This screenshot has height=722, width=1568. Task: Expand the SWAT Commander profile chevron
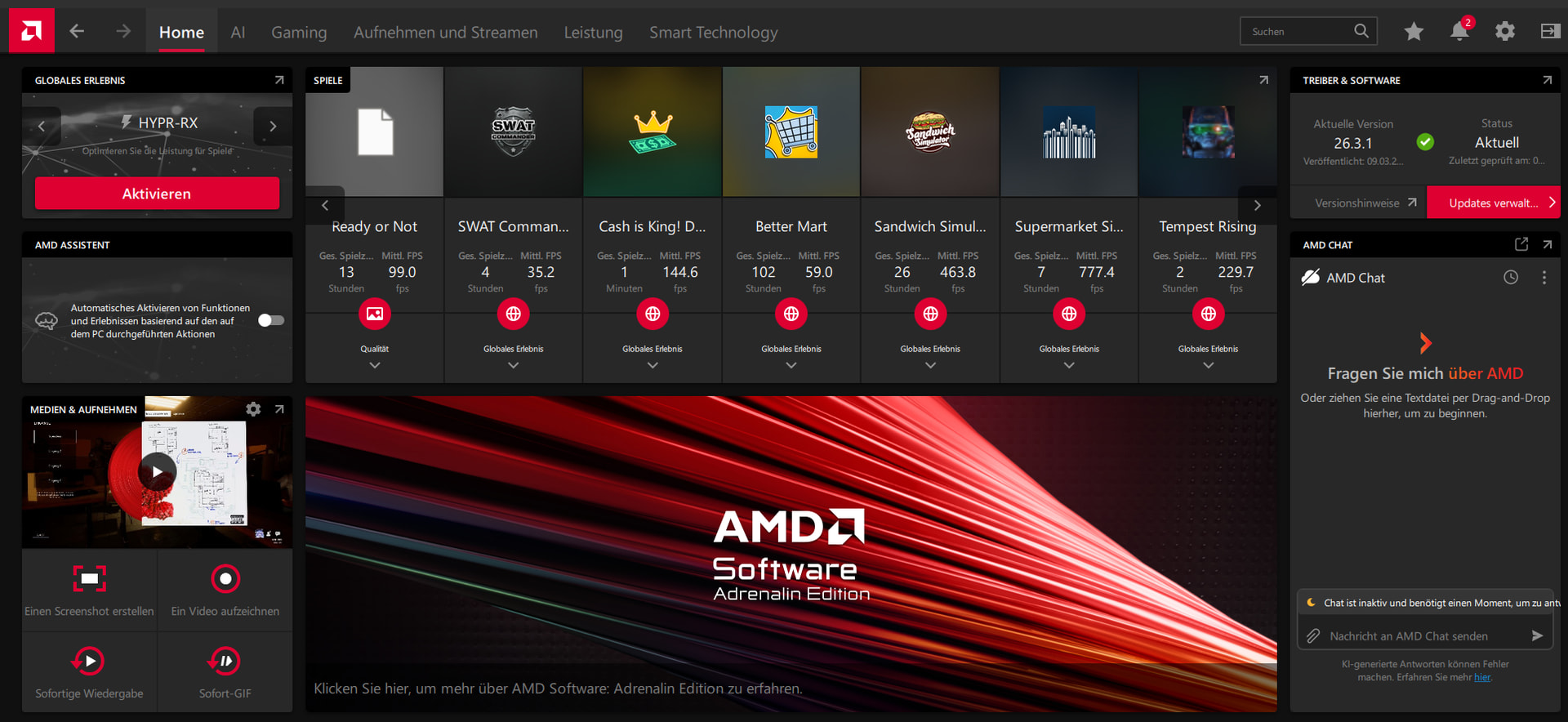tap(513, 366)
